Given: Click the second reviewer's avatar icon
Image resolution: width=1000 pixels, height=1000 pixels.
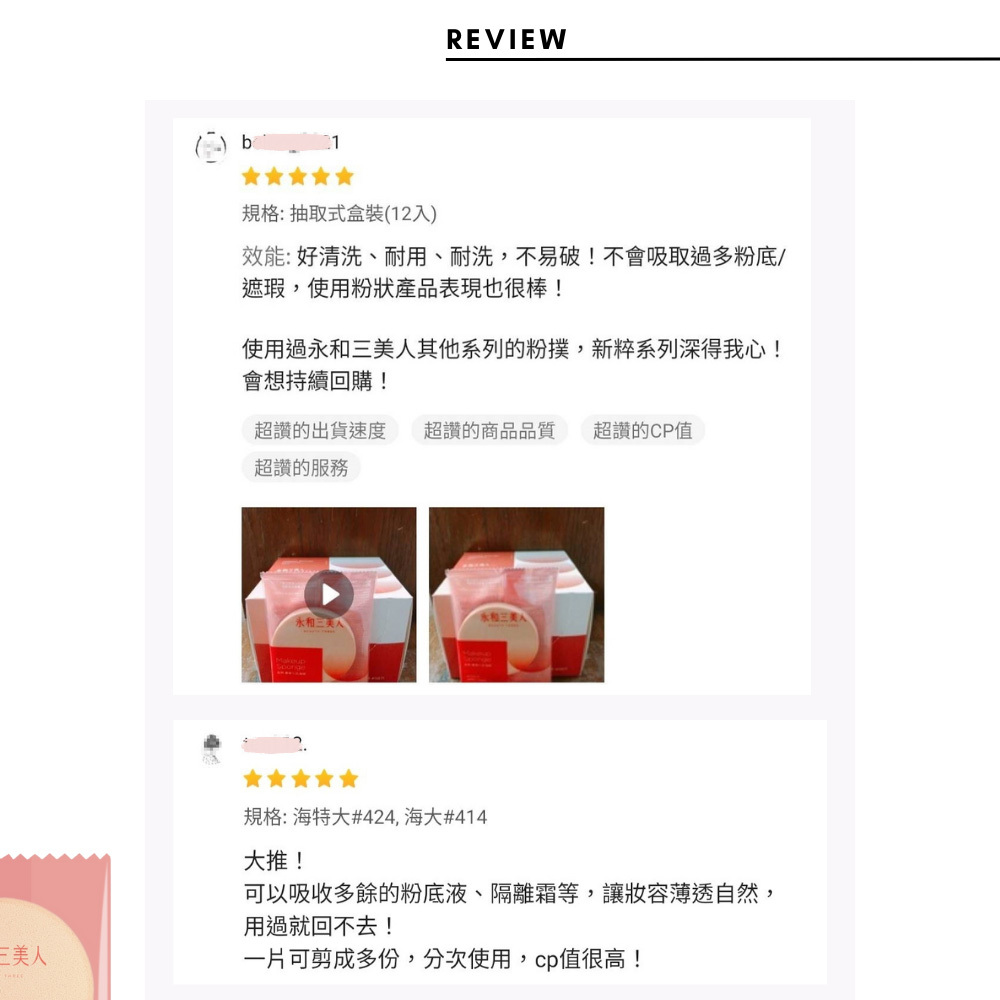Looking at the screenshot, I should (x=212, y=749).
